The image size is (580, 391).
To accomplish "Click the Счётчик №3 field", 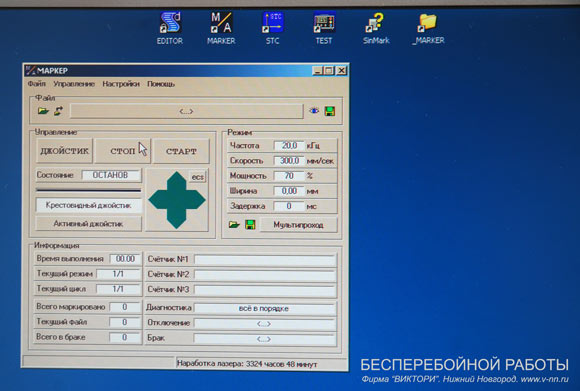I will [265, 289].
